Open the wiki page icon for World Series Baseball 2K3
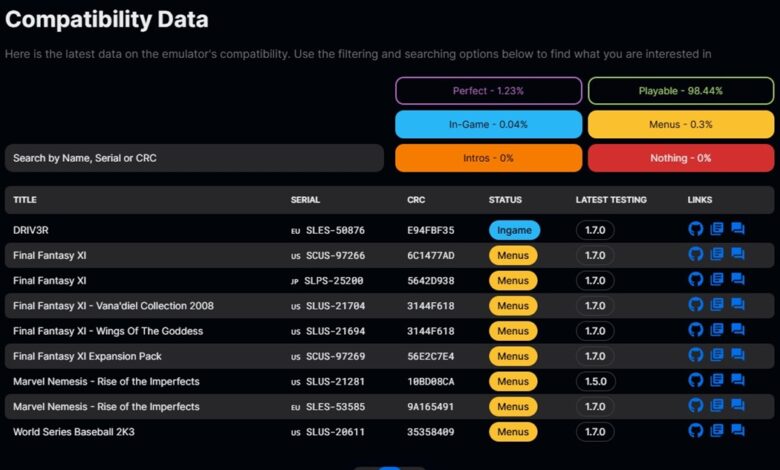The image size is (780, 470). 717,431
